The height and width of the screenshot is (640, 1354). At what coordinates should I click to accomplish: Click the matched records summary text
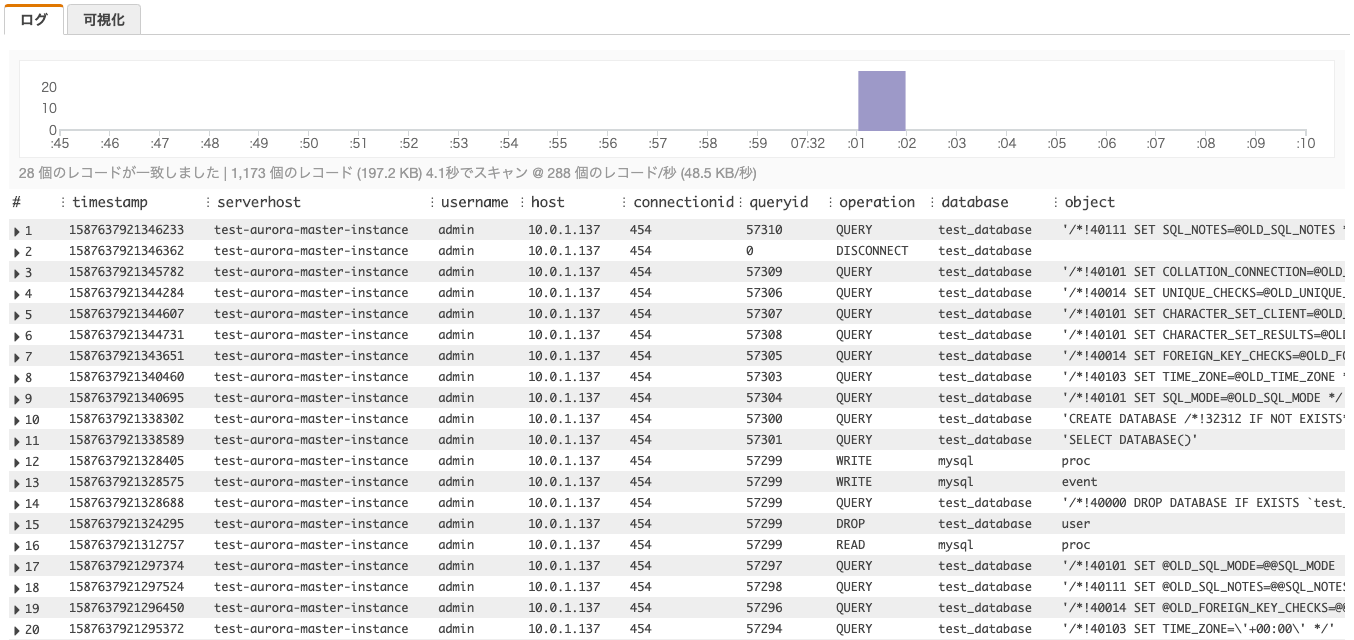coord(387,173)
